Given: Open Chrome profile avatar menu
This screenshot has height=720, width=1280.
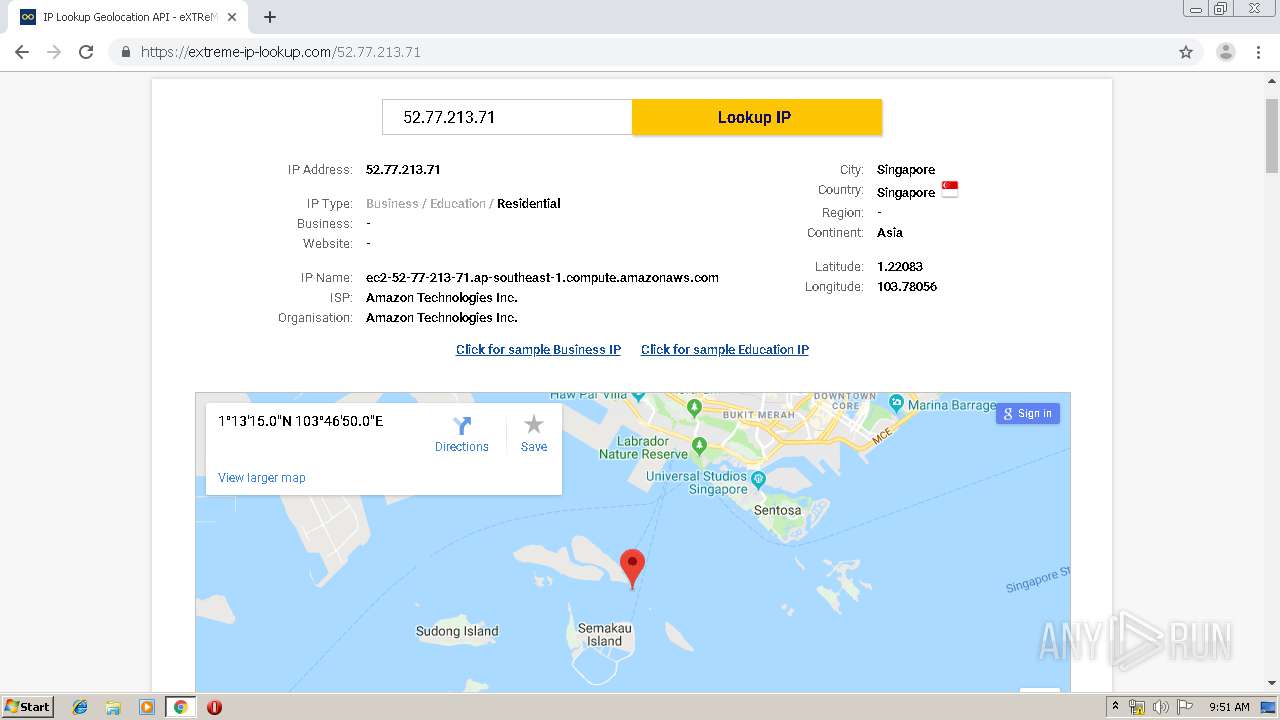Looking at the screenshot, I should click(1226, 52).
